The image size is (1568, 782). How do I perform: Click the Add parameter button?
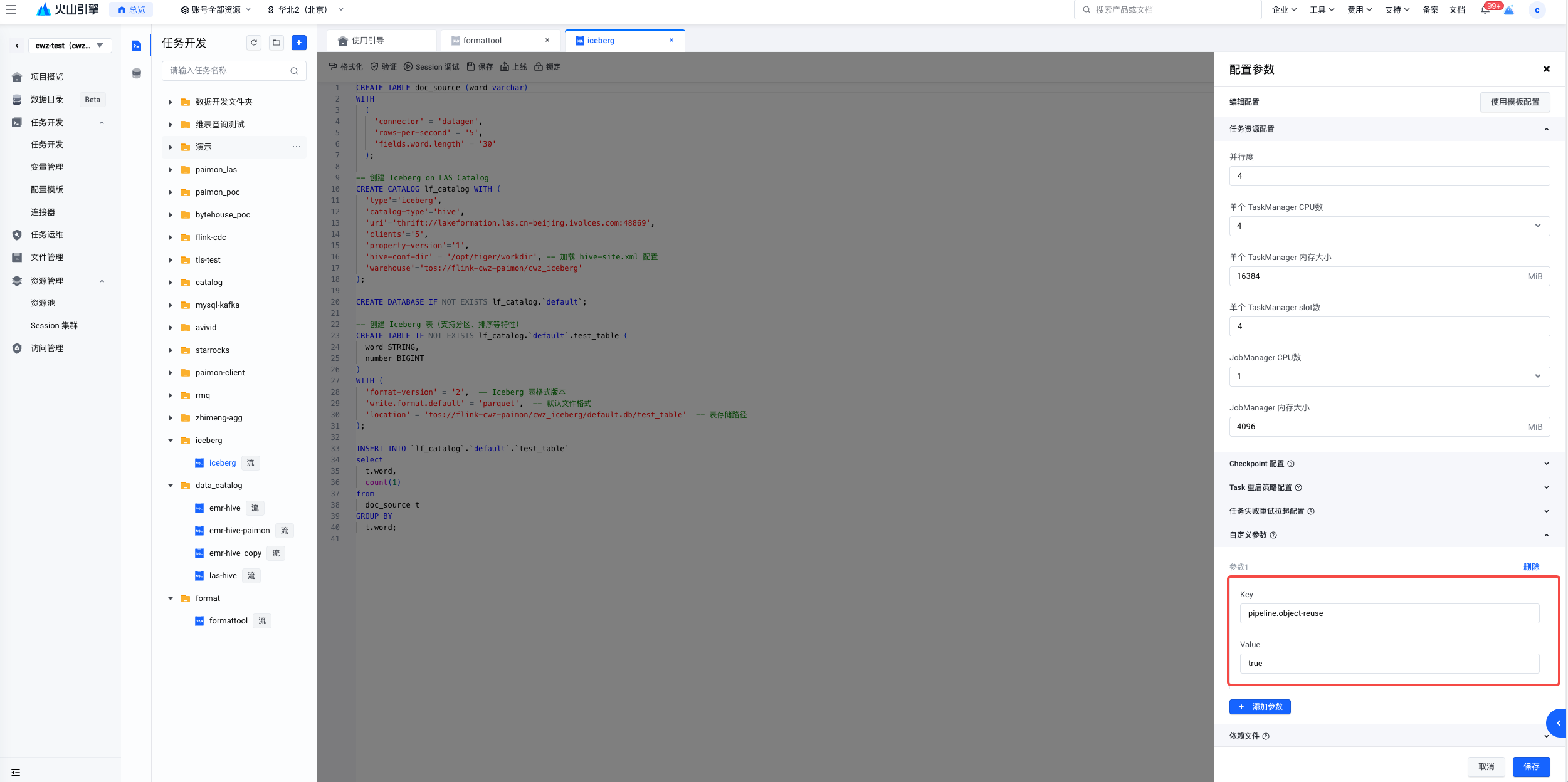1260,707
